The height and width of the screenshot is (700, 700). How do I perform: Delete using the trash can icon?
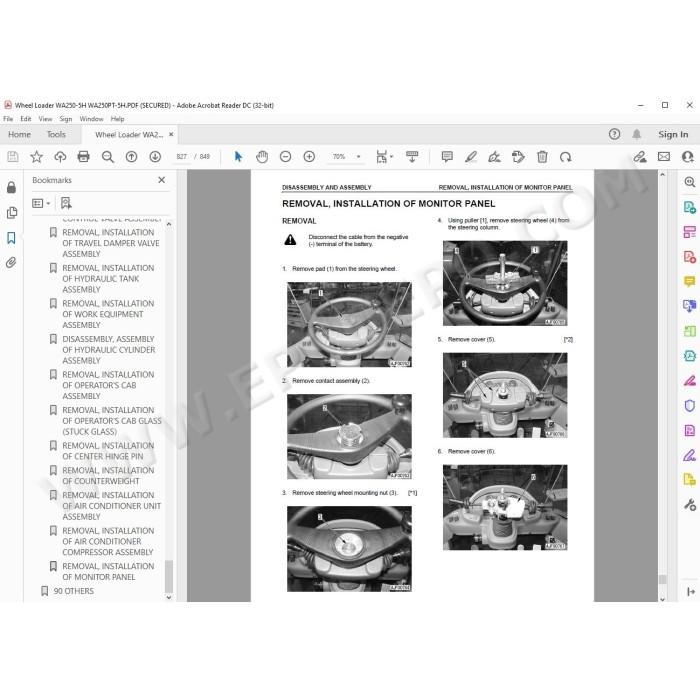click(x=542, y=157)
